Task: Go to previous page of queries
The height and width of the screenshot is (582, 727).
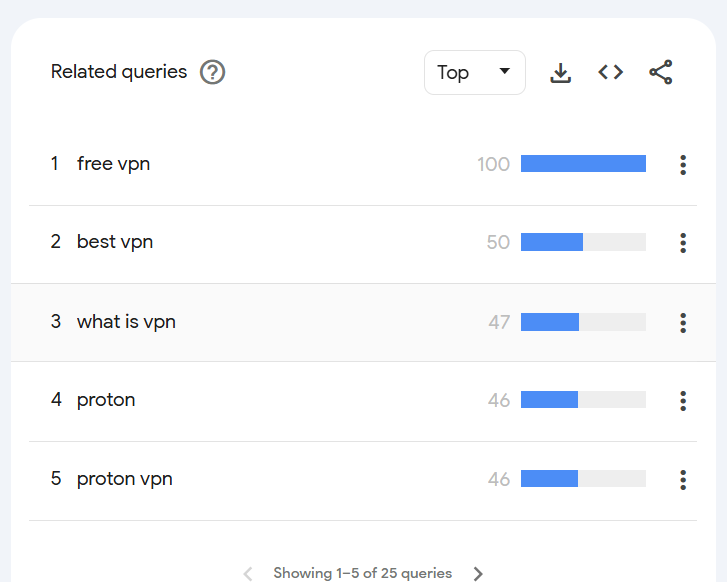Action: tap(248, 573)
